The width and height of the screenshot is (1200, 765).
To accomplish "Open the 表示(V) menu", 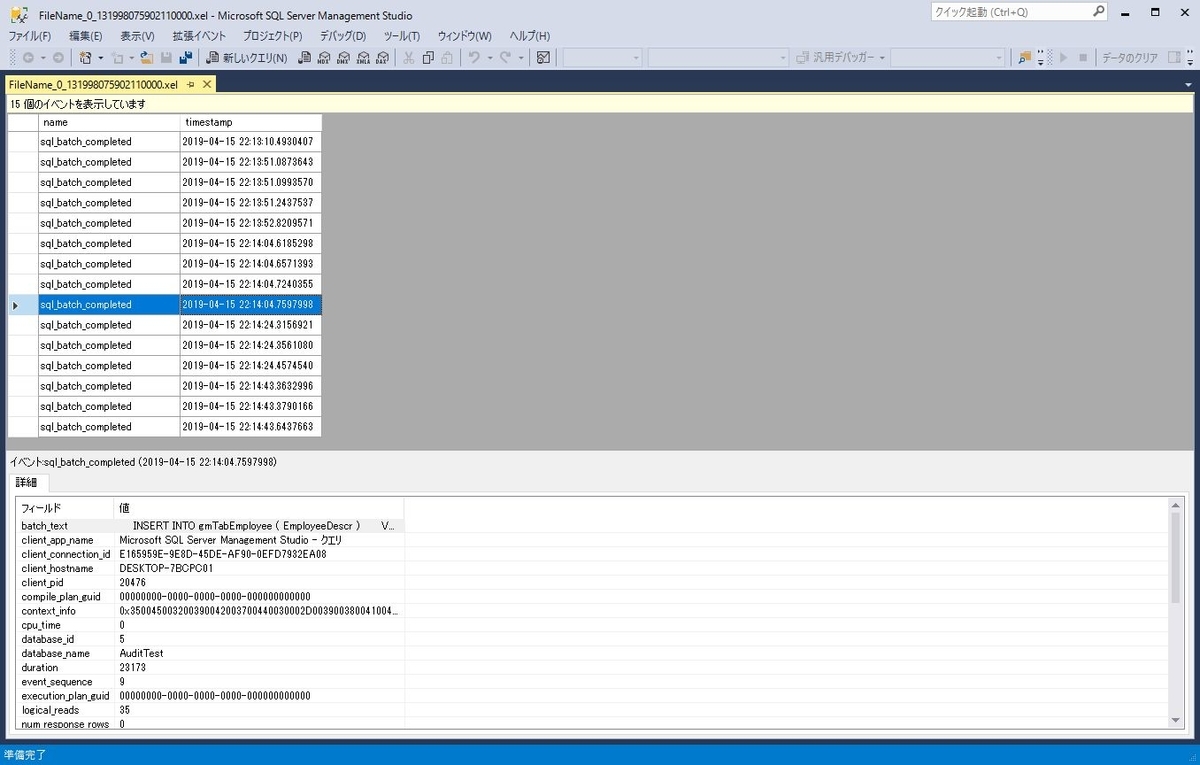I will pyautogui.click(x=137, y=36).
